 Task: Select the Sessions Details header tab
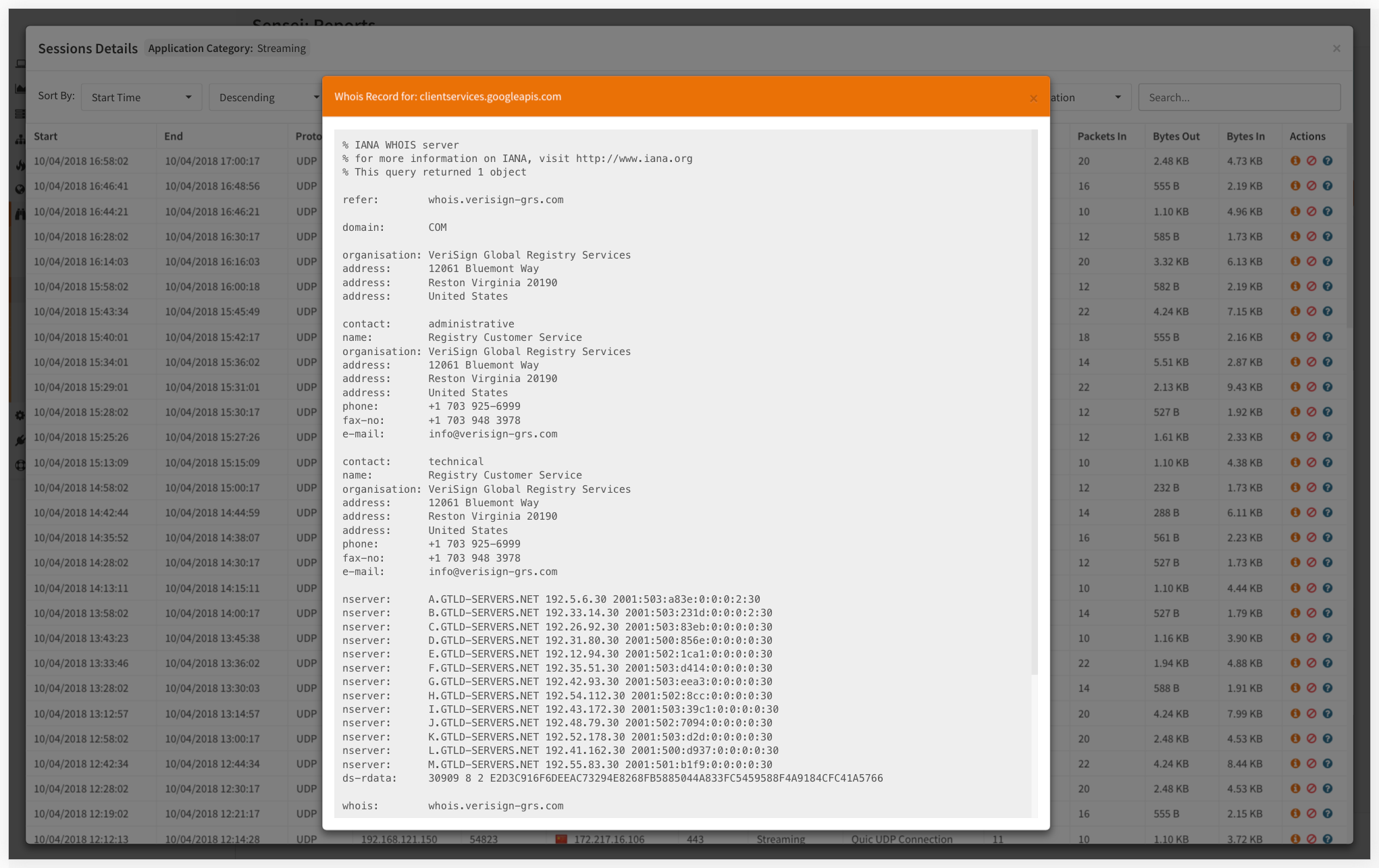88,48
